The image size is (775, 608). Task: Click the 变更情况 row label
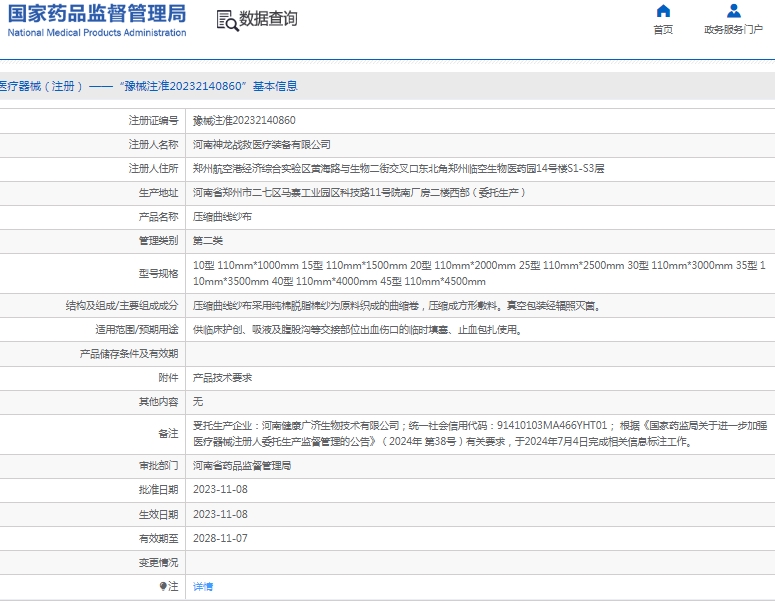click(158, 563)
